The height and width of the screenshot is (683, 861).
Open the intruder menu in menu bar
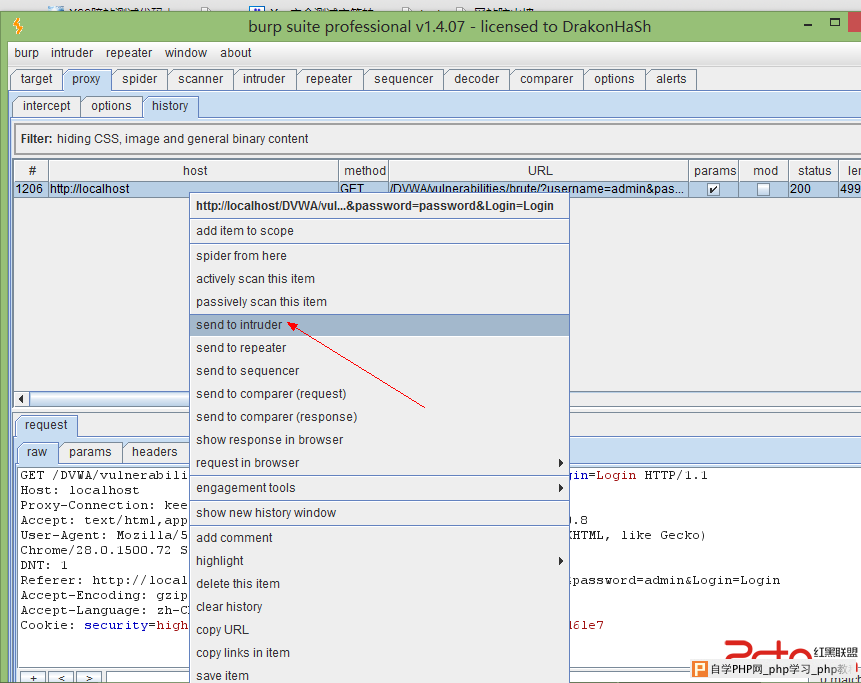[72, 53]
